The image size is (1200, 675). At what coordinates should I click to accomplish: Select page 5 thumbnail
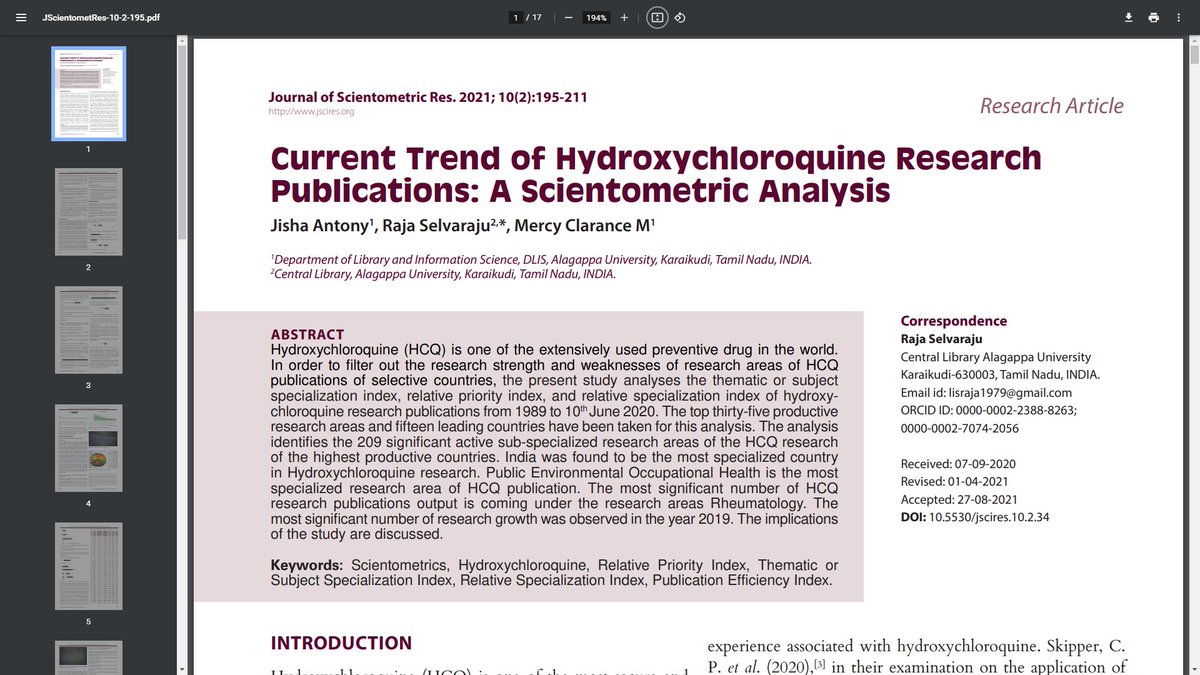pos(88,566)
